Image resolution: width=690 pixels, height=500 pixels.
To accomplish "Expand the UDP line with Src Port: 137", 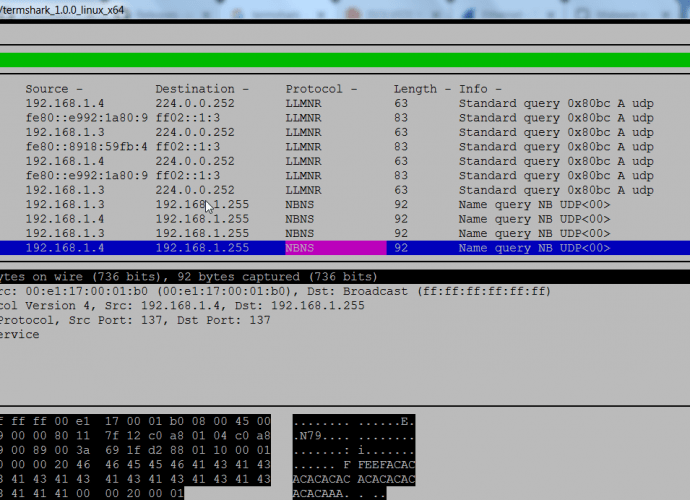I will click(x=135, y=320).
